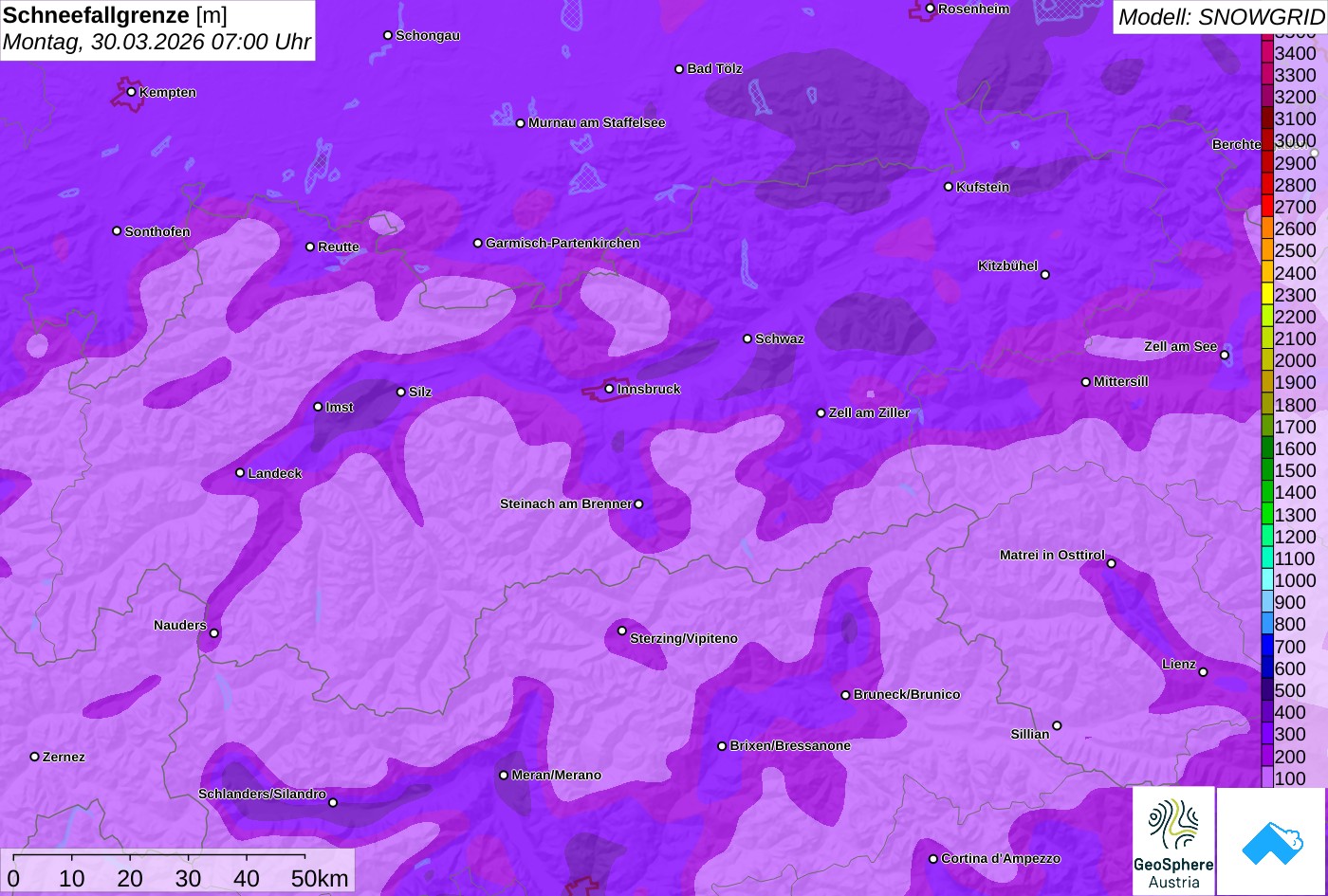Click the Reutte location marker dot
This screenshot has height=896, width=1328.
[309, 247]
